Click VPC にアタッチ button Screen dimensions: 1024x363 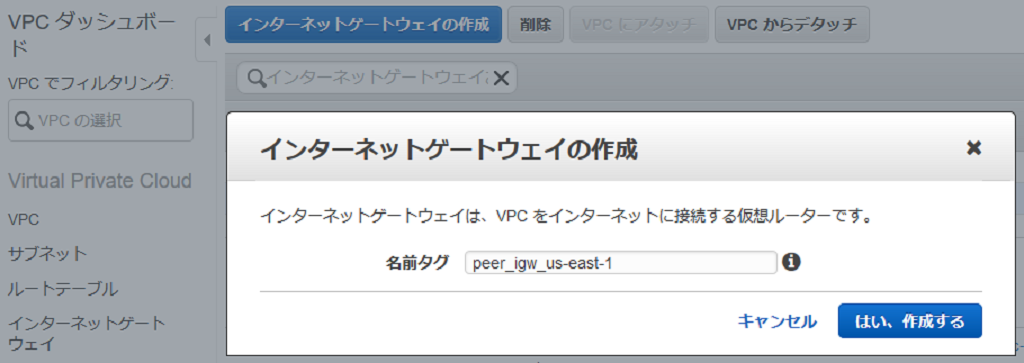click(x=639, y=25)
